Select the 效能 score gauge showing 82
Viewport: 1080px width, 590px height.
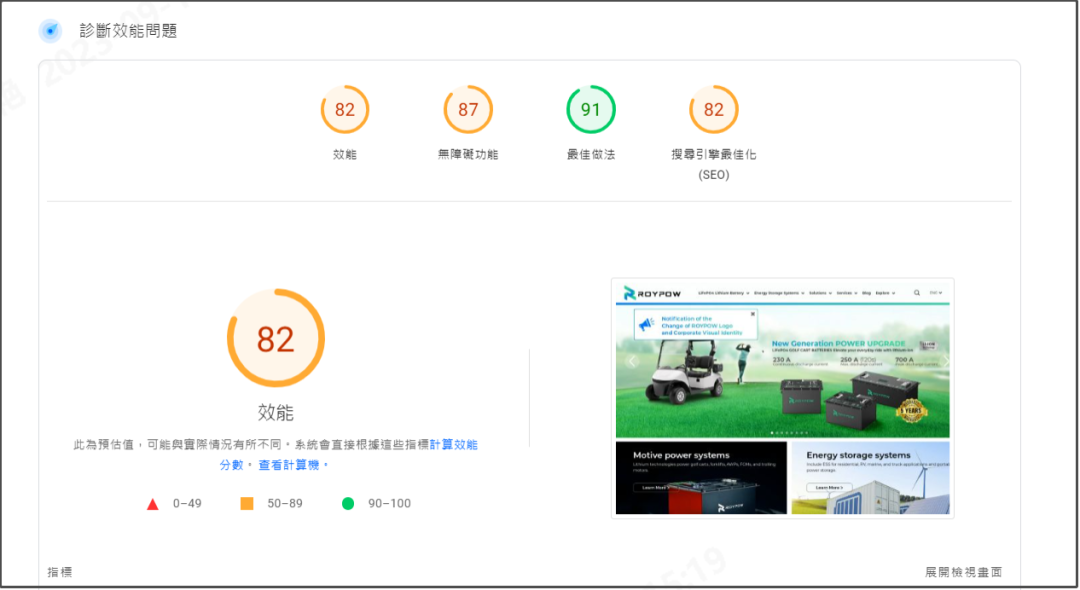click(x=345, y=110)
